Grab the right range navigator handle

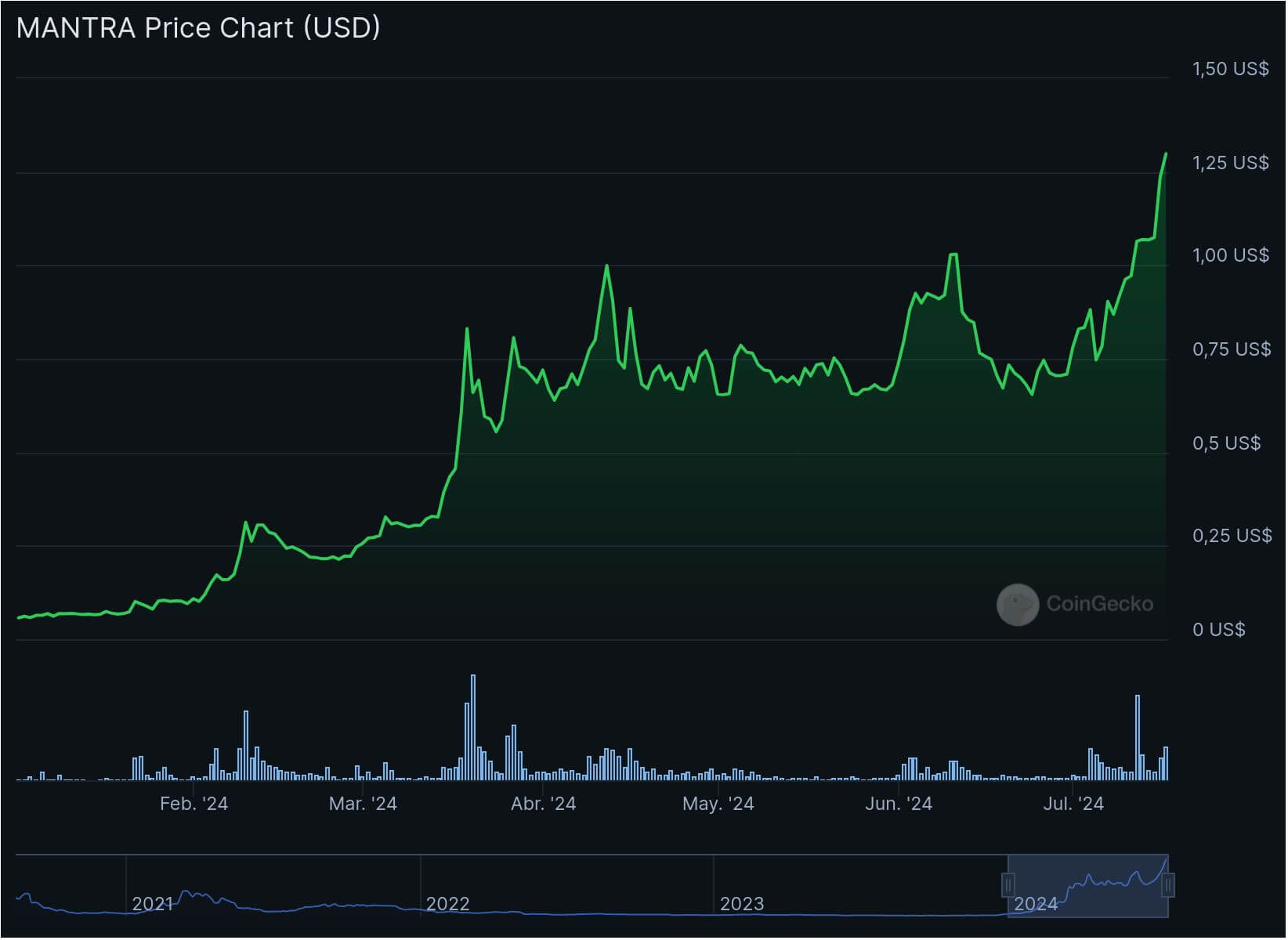coord(1167,886)
